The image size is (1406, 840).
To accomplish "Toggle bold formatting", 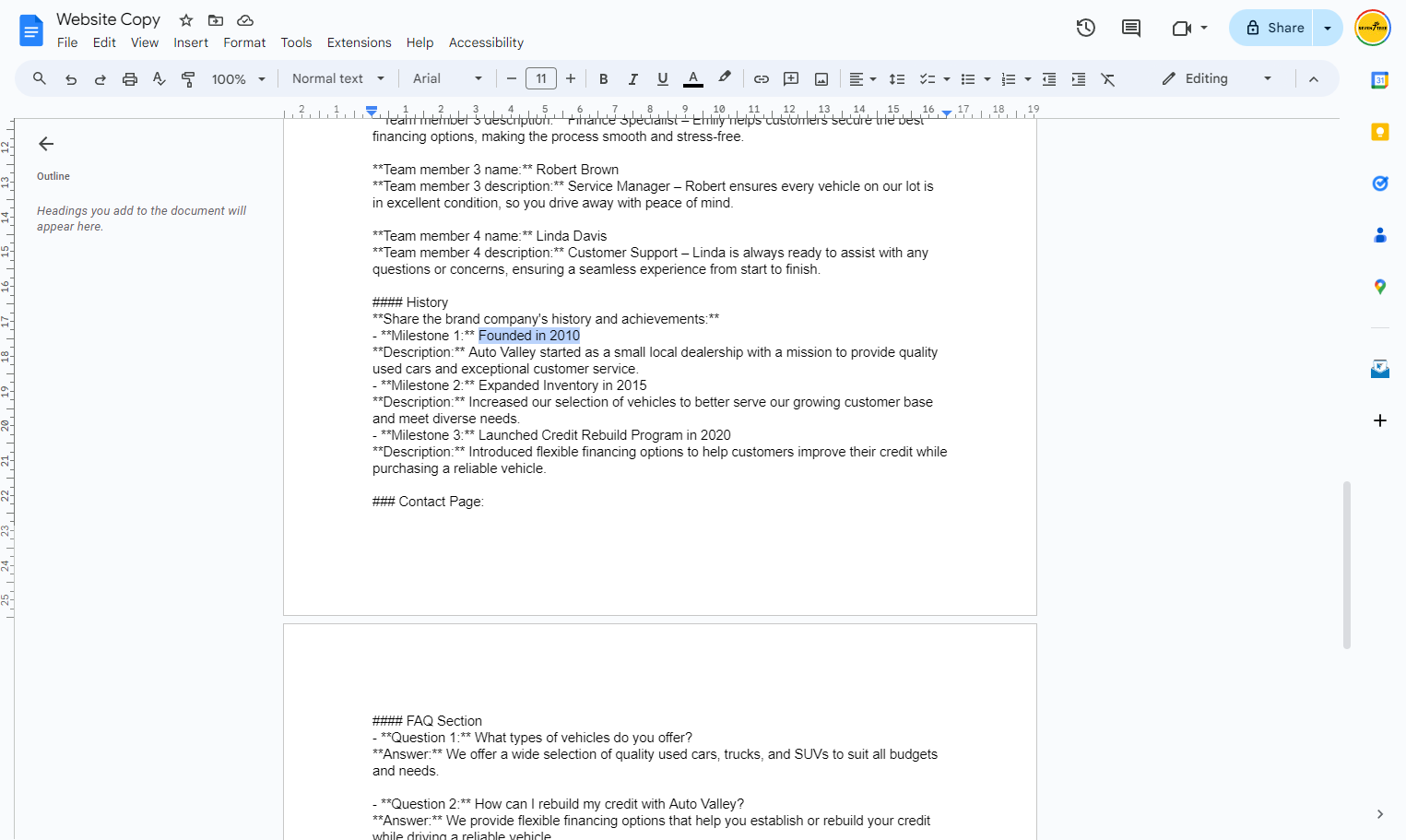I will pyautogui.click(x=604, y=79).
